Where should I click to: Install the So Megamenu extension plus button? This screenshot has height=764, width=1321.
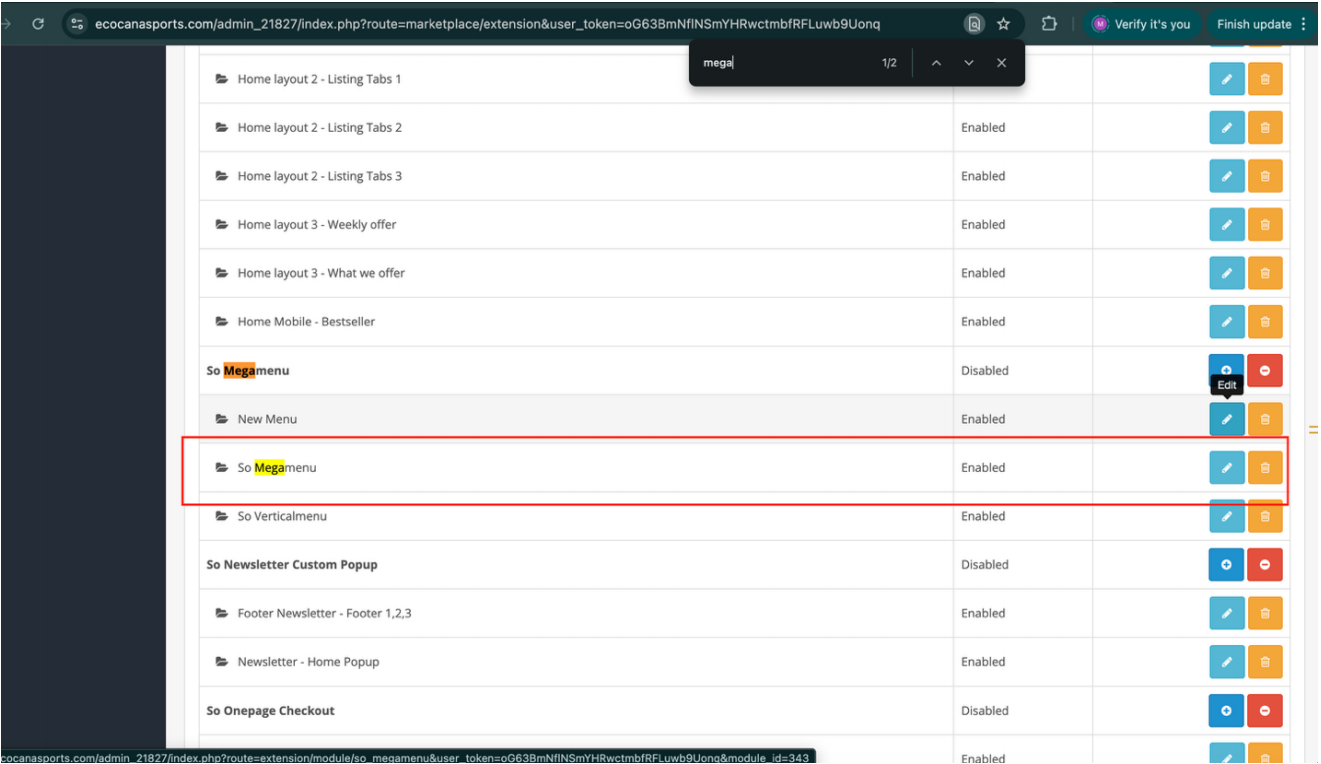click(1226, 370)
